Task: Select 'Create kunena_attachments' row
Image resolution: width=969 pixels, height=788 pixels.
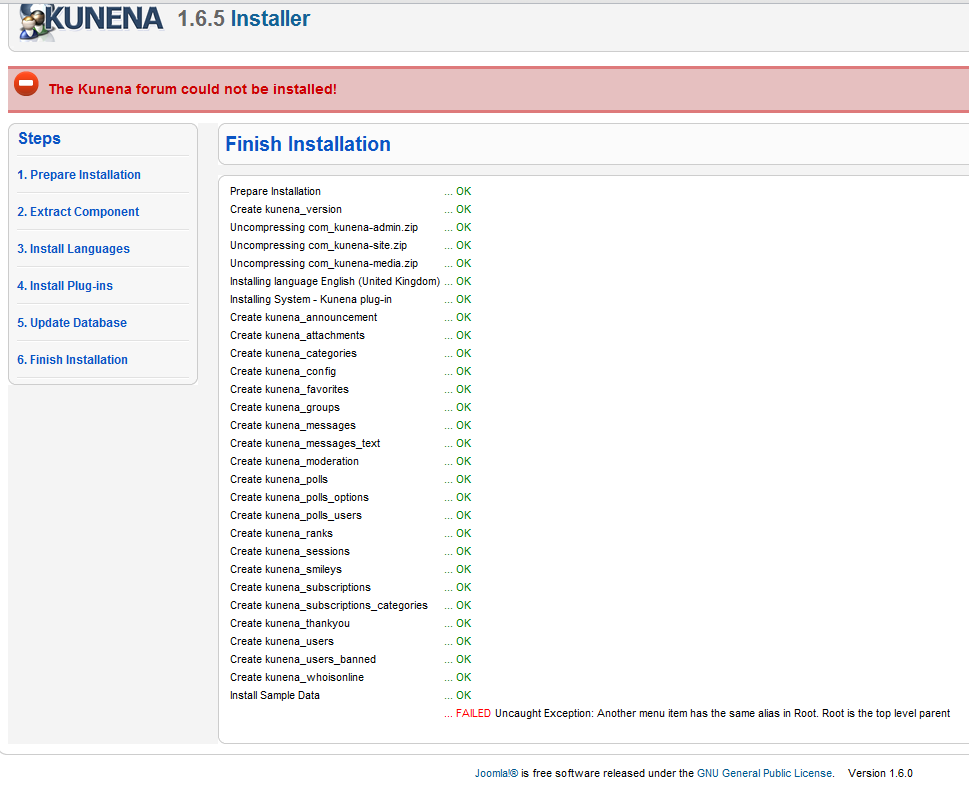Action: point(350,335)
